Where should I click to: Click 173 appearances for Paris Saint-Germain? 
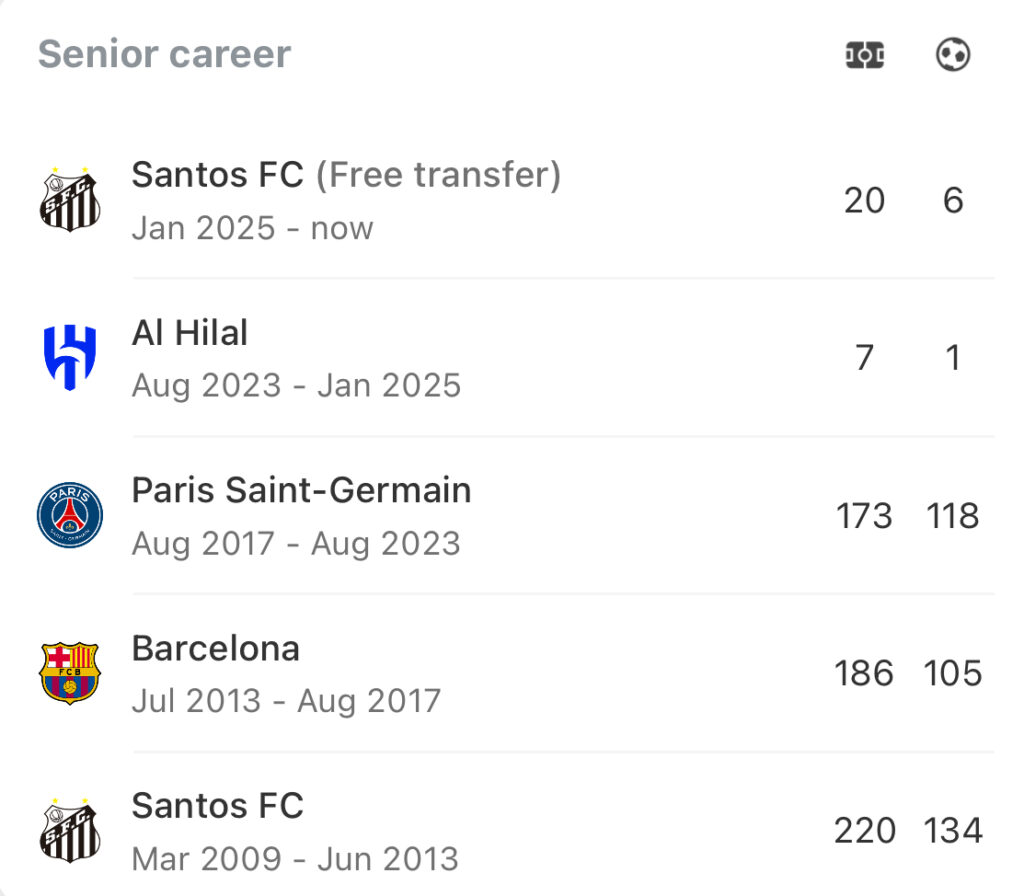(864, 516)
